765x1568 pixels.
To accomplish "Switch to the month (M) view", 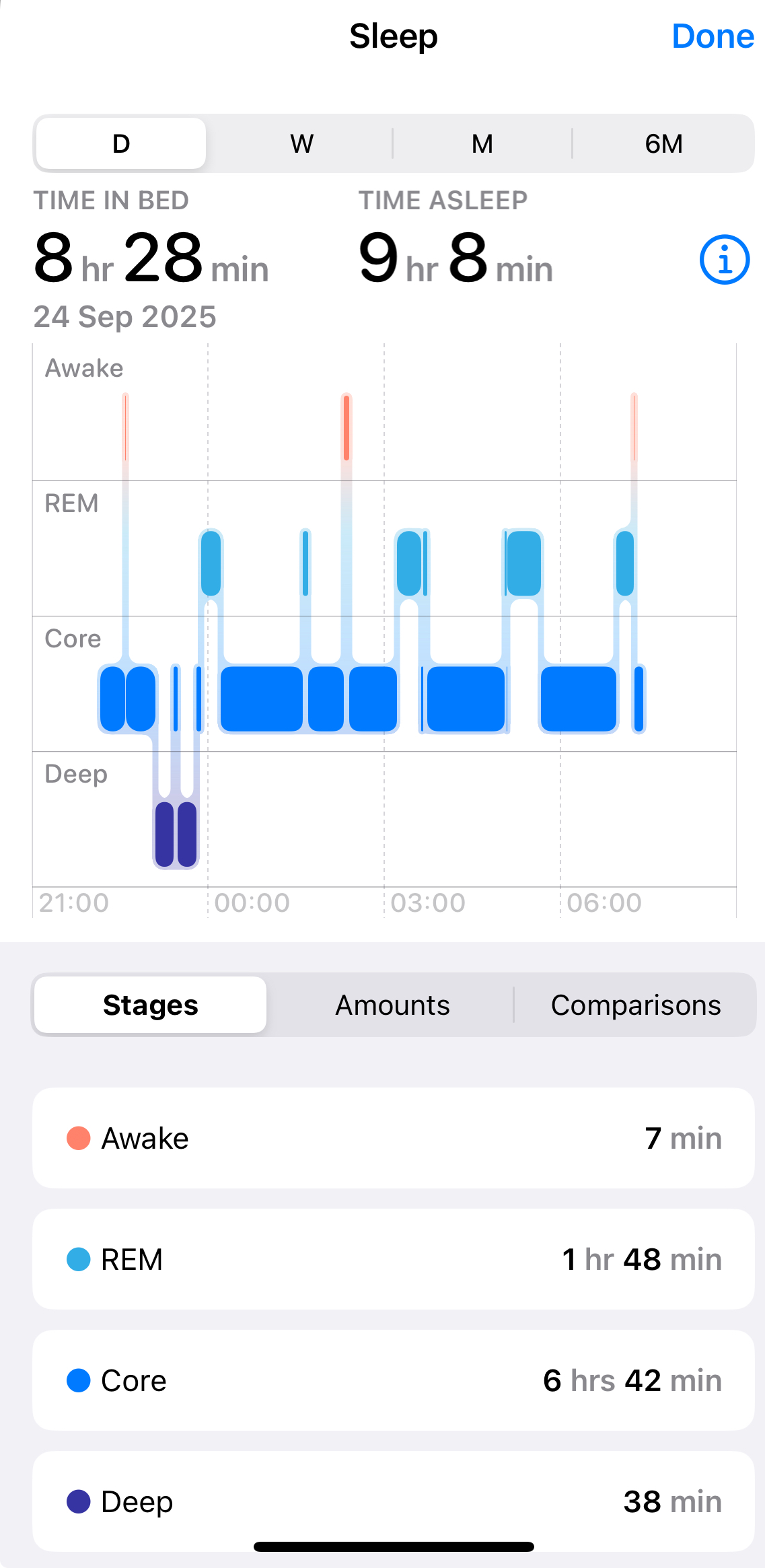I will 482,143.
